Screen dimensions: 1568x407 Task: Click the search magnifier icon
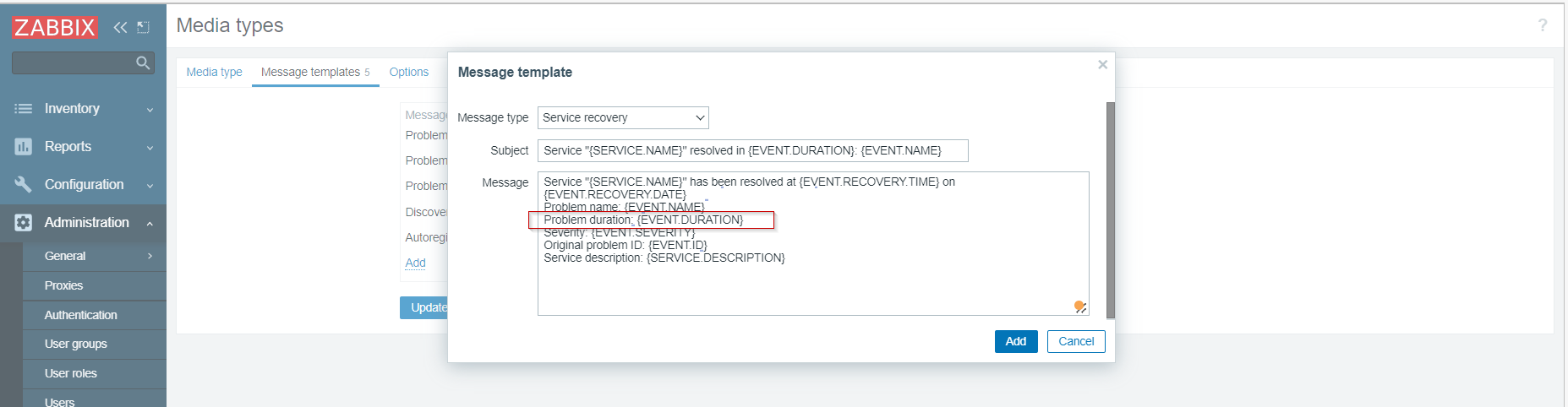click(x=143, y=62)
